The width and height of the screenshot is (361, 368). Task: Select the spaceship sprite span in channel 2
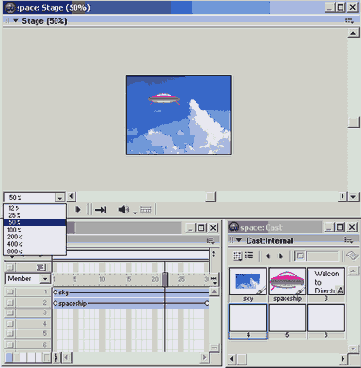pos(131,303)
